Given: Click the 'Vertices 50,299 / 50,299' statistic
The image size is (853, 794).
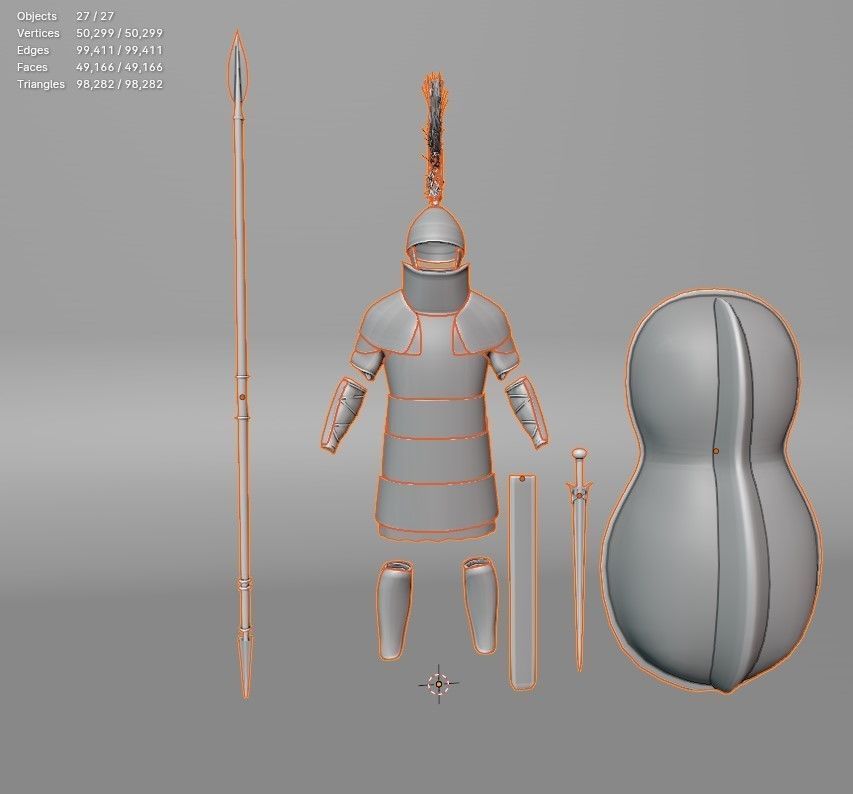Looking at the screenshot, I should tap(90, 33).
